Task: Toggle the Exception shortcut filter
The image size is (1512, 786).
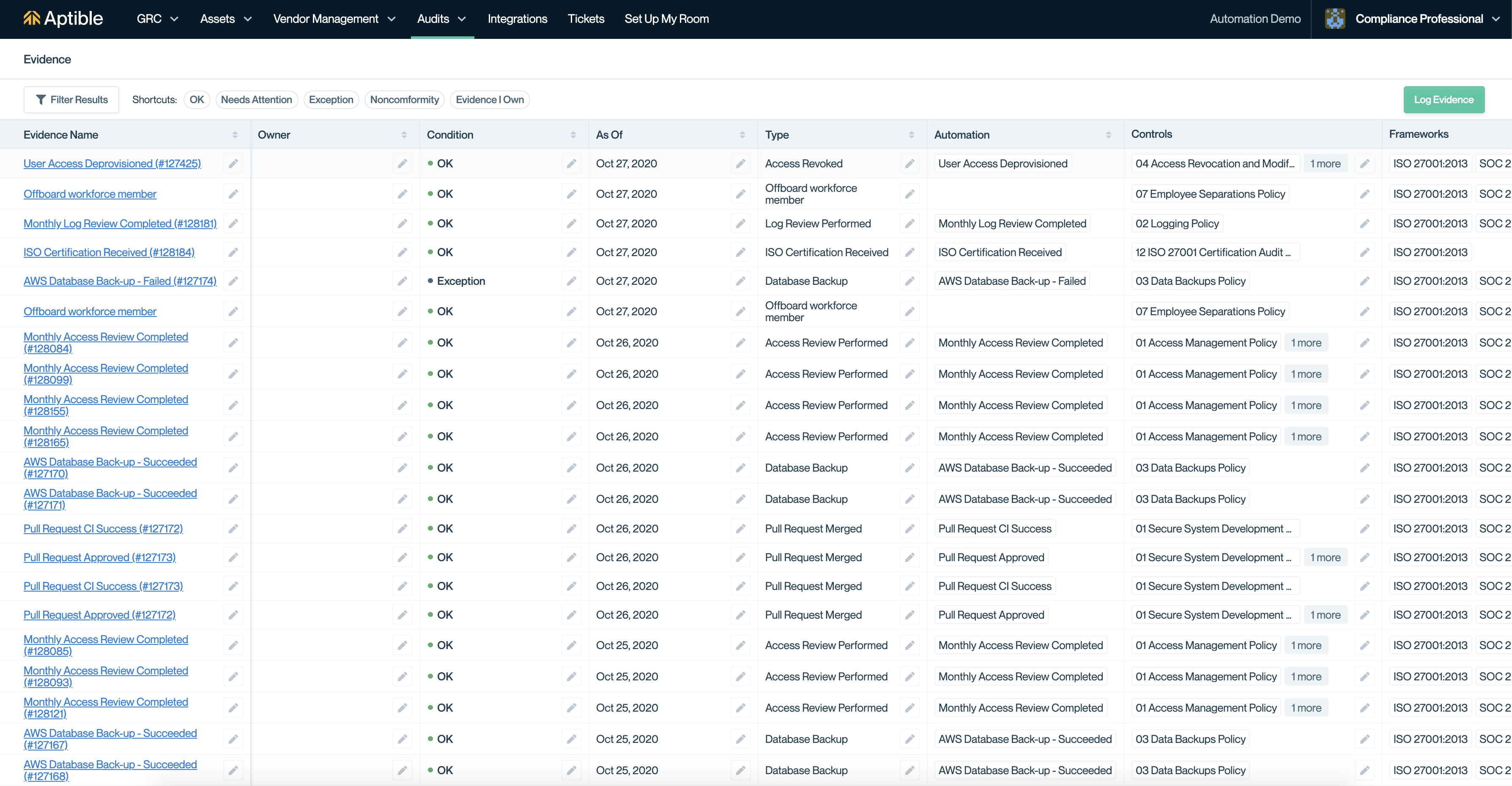Action: [331, 100]
